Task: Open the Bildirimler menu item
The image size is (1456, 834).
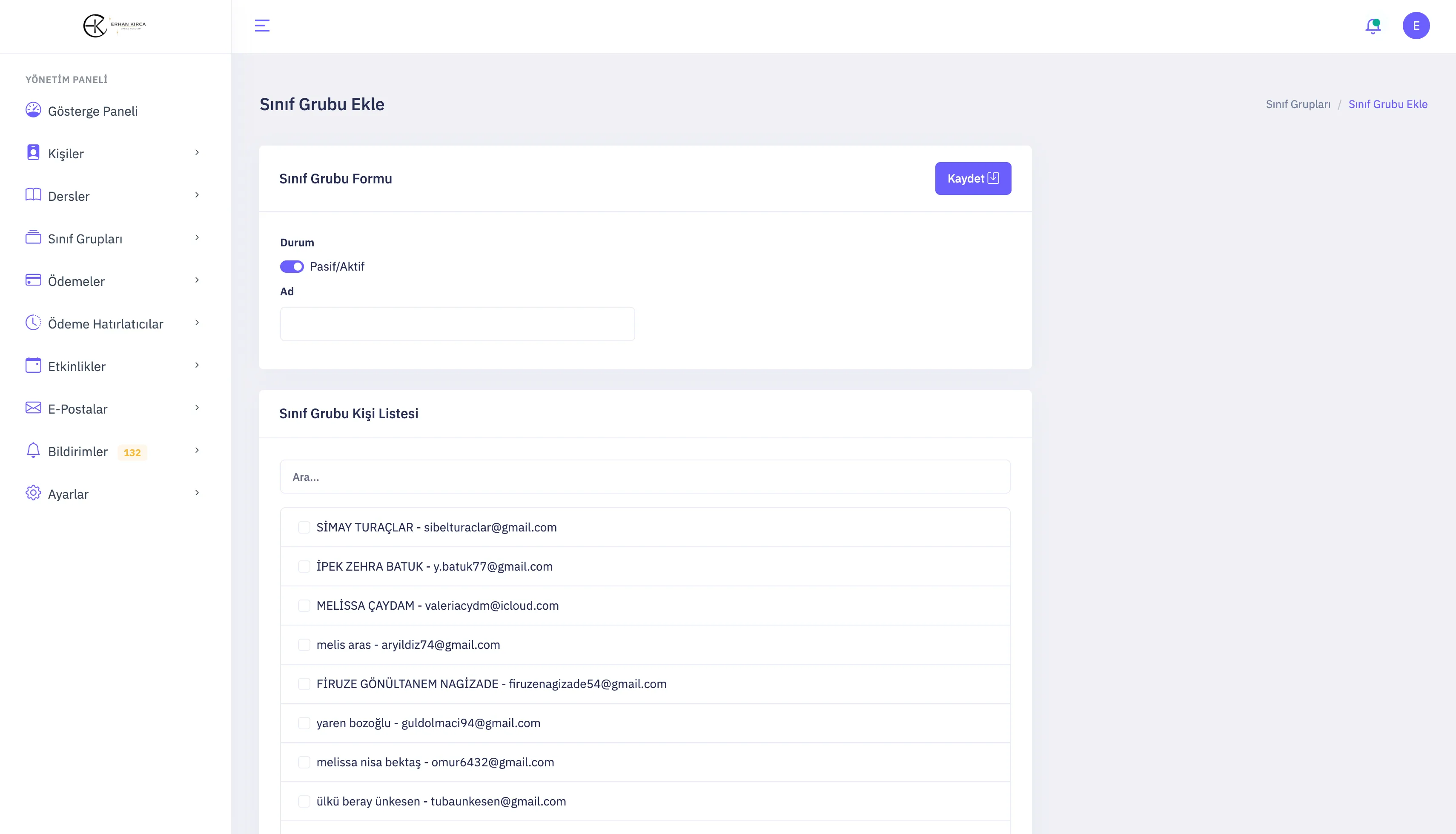Action: [78, 452]
